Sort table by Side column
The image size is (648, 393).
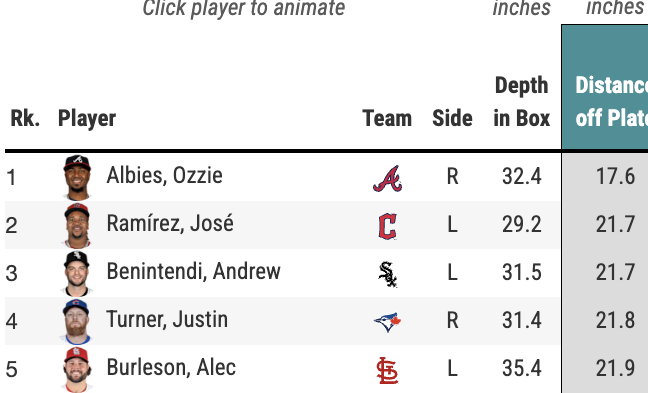click(452, 118)
